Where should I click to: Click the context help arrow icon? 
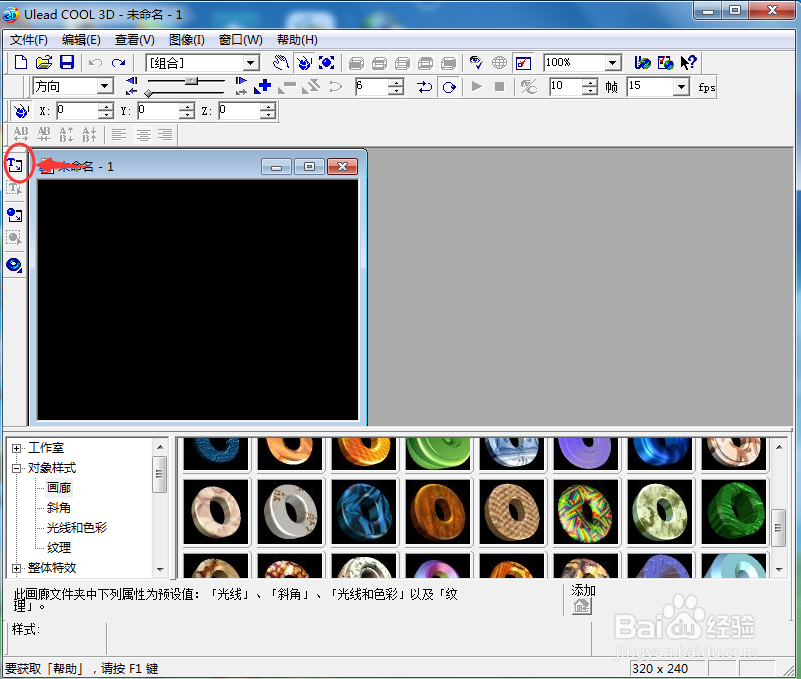(x=689, y=63)
